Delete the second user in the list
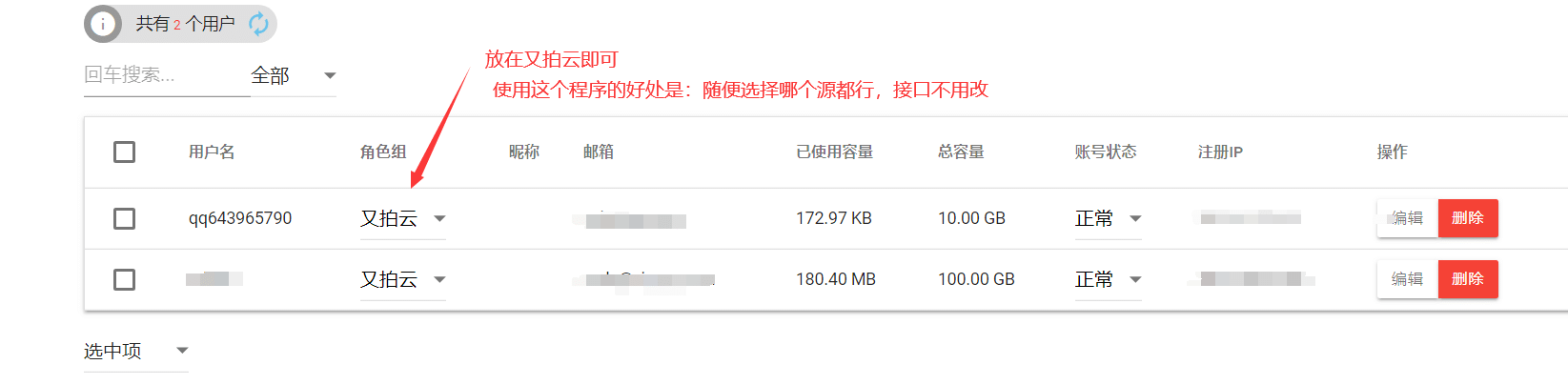Viewport: 1568px width, 385px height. point(1467,279)
